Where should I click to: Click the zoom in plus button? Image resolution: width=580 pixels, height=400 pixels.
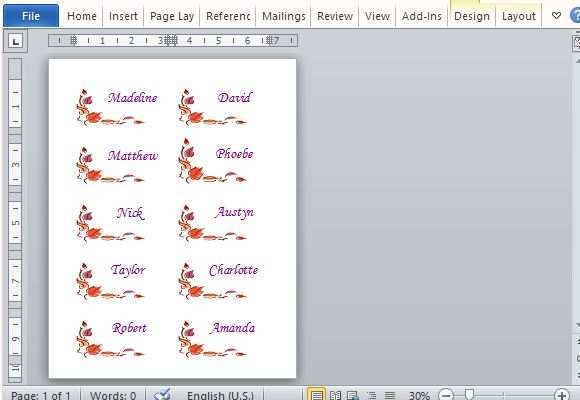pyautogui.click(x=562, y=395)
